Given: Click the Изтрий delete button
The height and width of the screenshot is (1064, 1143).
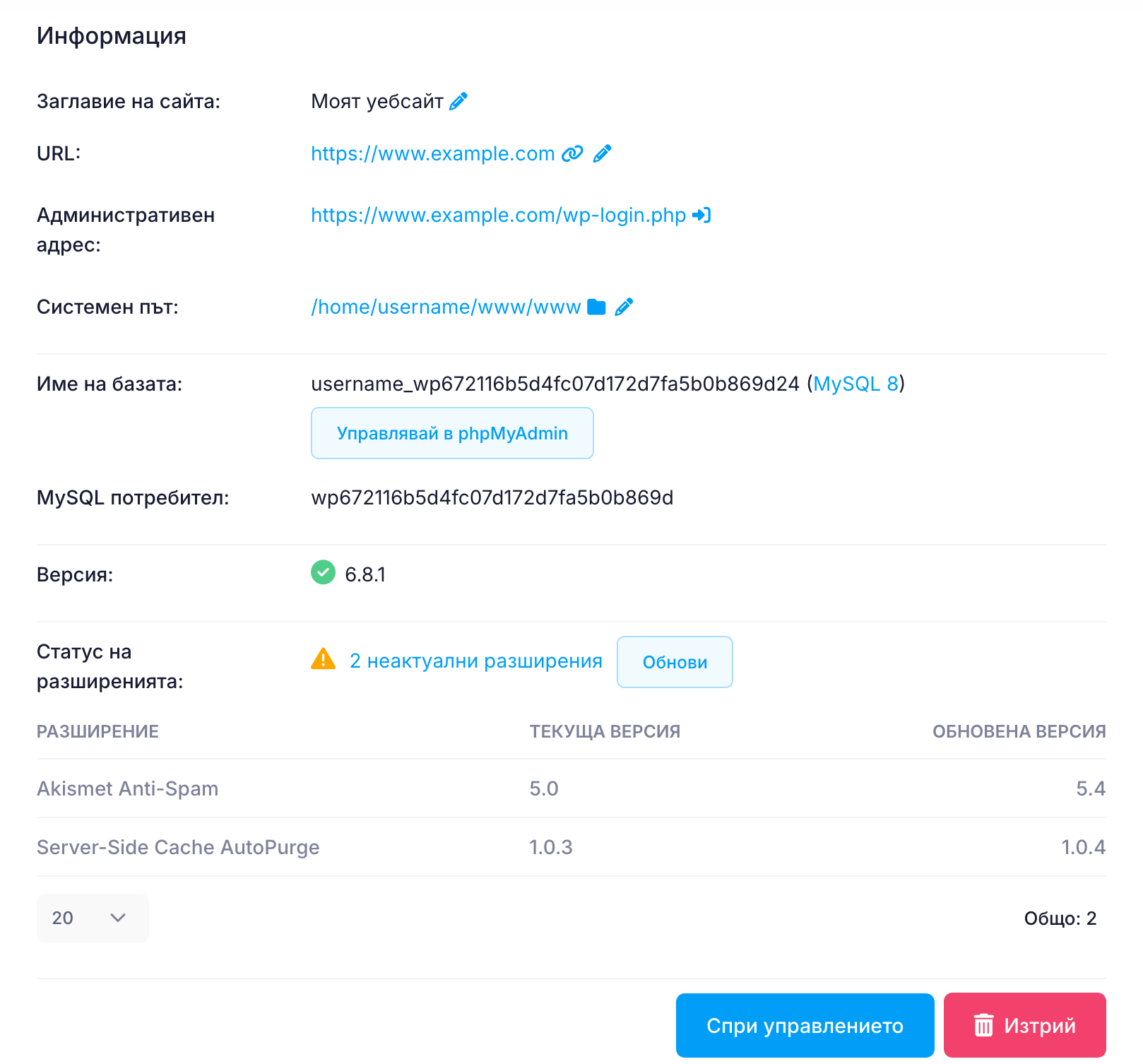Looking at the screenshot, I should [x=1025, y=1025].
